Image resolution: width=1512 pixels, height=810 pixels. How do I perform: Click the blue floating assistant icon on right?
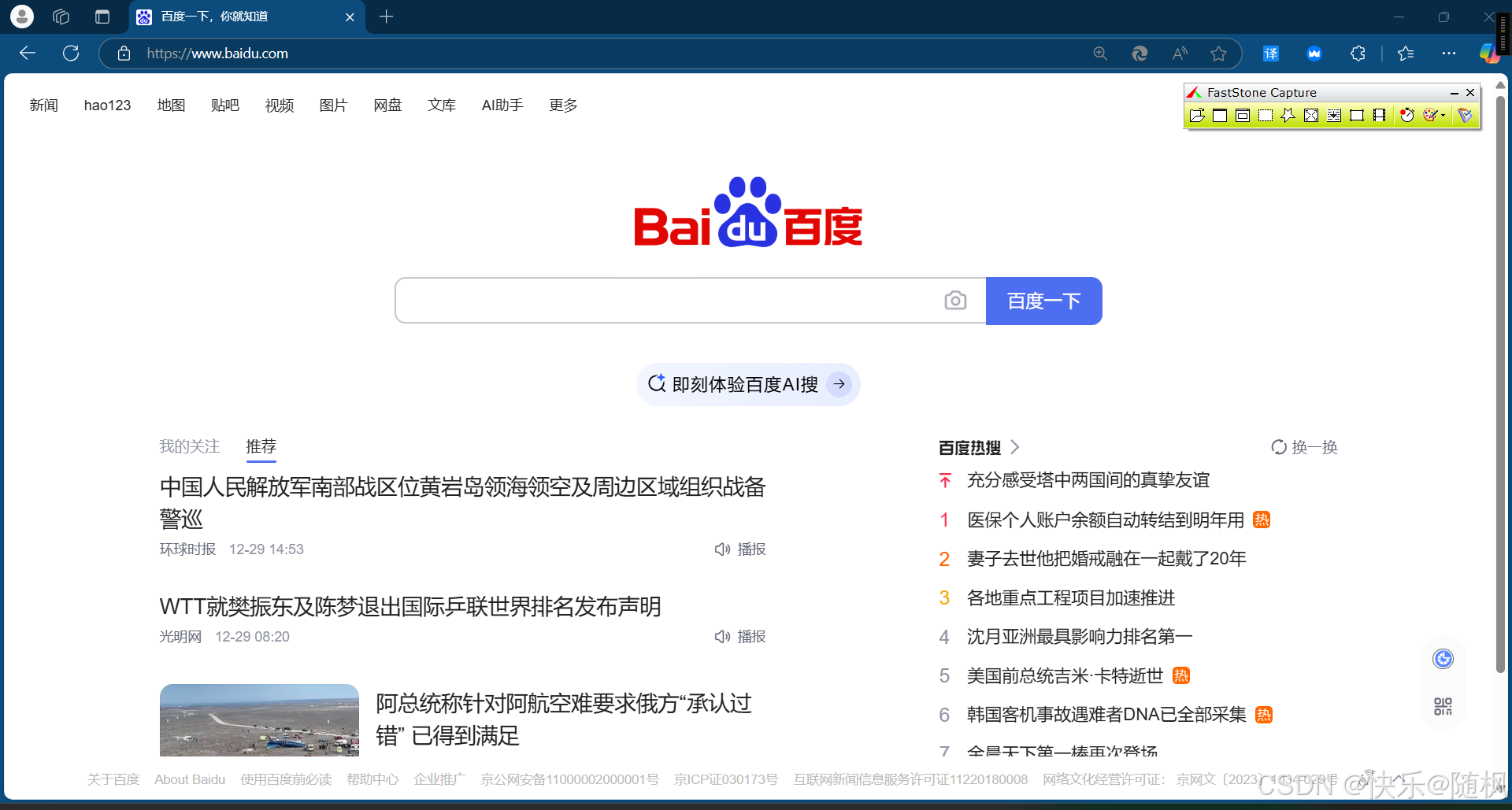pyautogui.click(x=1443, y=659)
